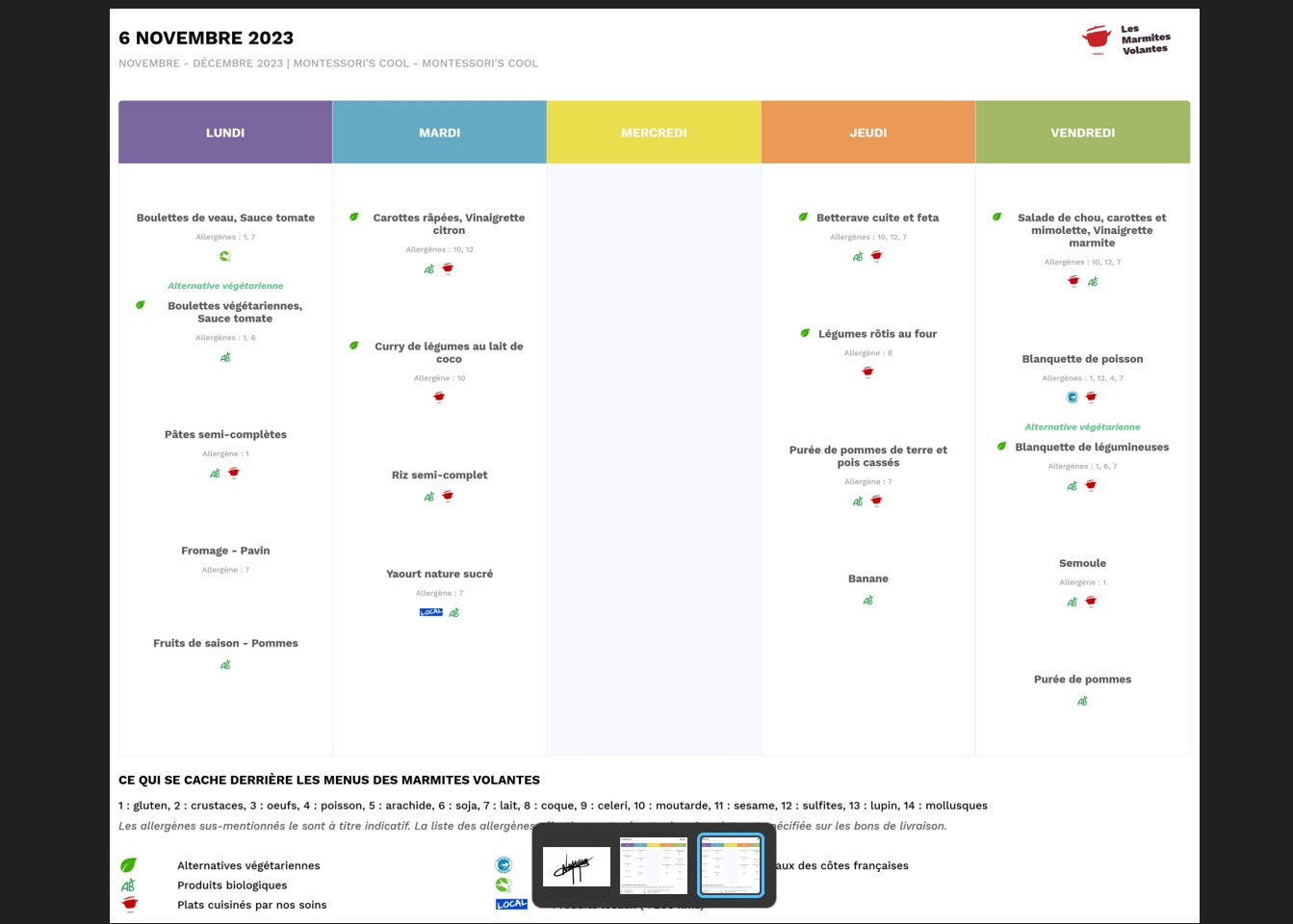The image size is (1293, 924).
Task: Click the blue fish icon under Blanquette de poisson
Action: 1073,398
